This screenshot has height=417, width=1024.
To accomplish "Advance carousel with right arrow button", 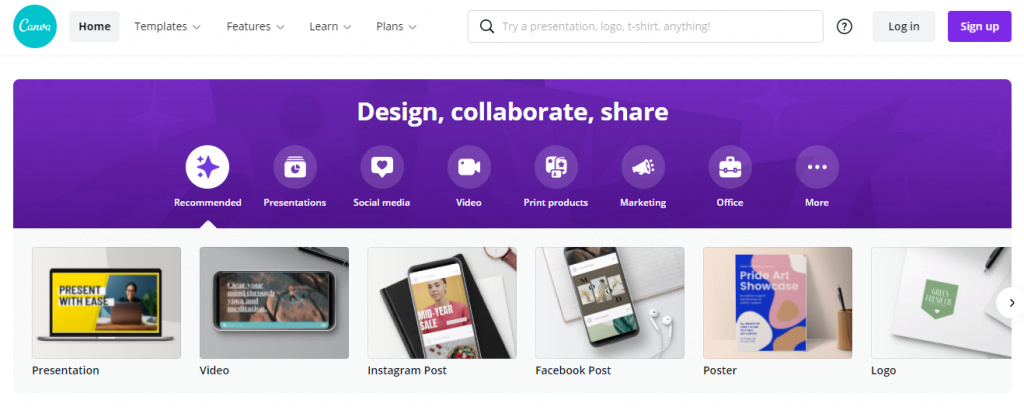I will 1011,303.
